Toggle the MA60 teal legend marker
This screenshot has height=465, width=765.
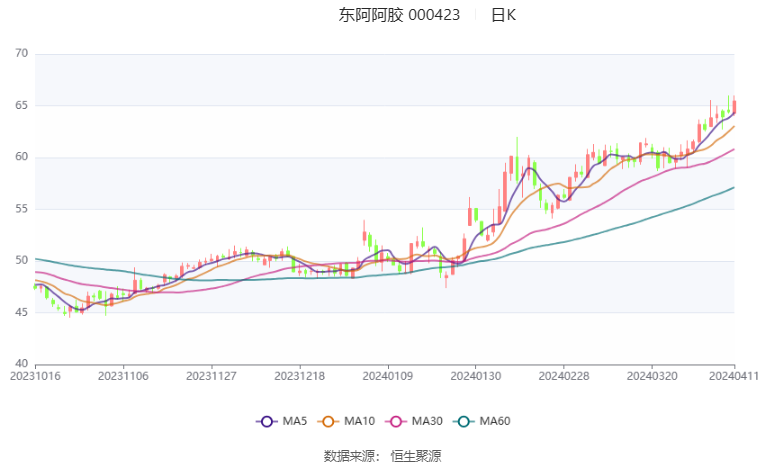[x=463, y=421]
